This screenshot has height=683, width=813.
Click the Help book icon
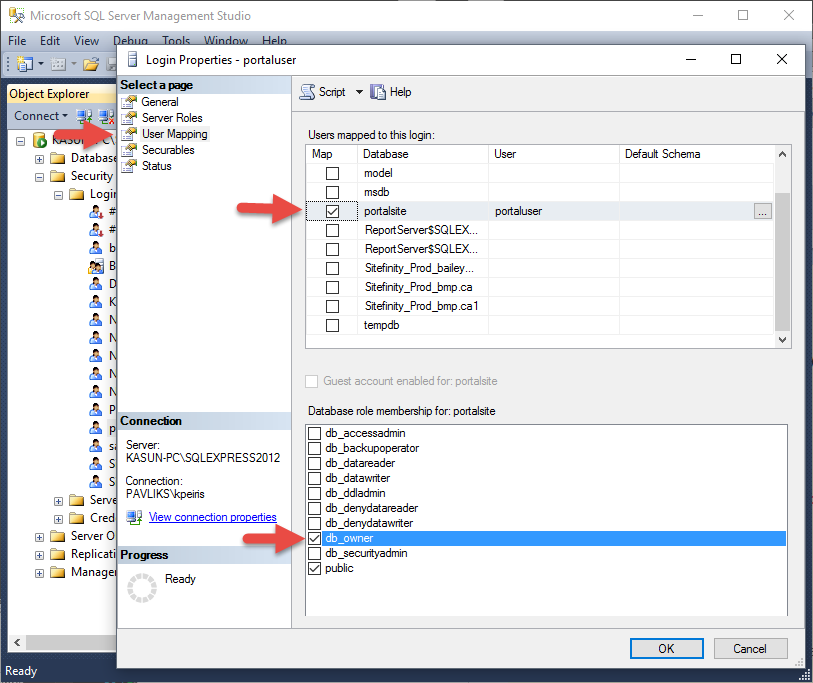(378, 92)
